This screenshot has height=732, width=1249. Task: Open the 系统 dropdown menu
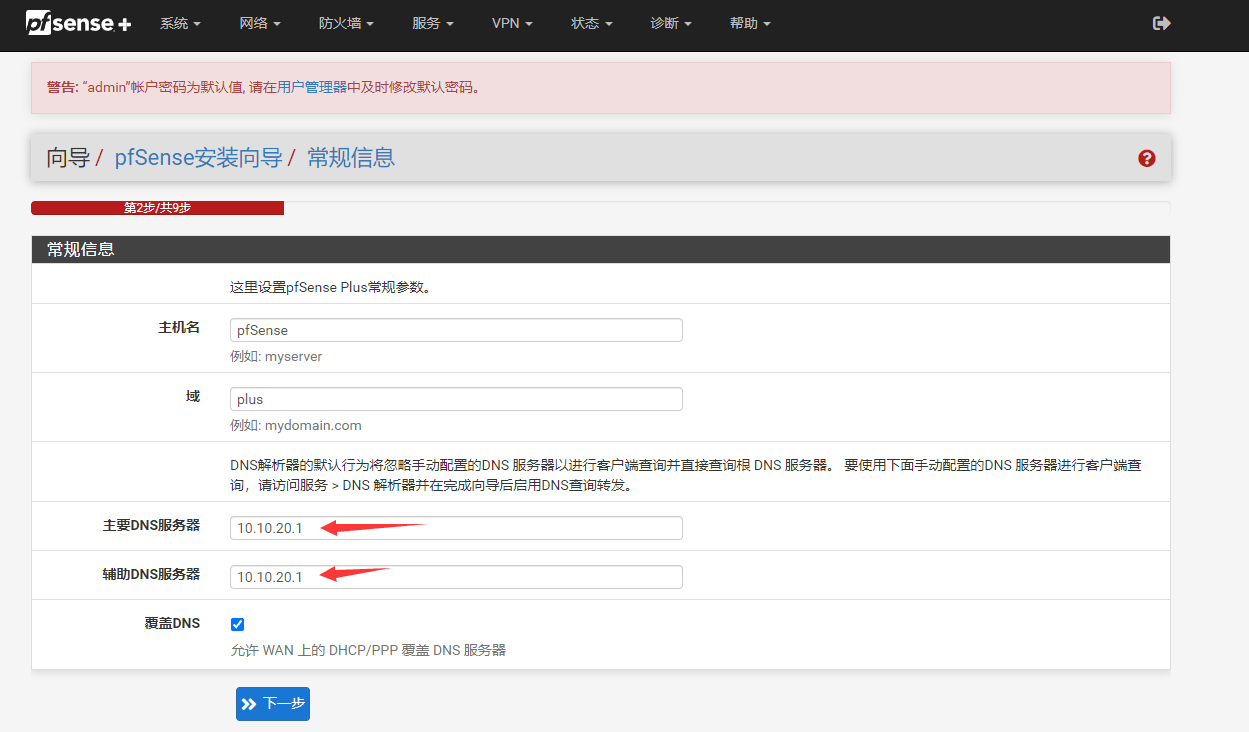(180, 23)
